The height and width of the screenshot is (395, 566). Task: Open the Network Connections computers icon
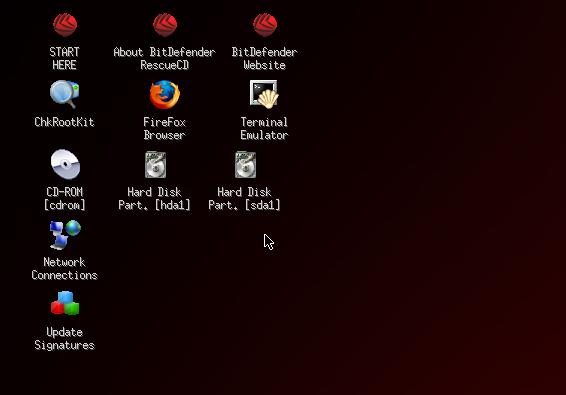[x=65, y=235]
